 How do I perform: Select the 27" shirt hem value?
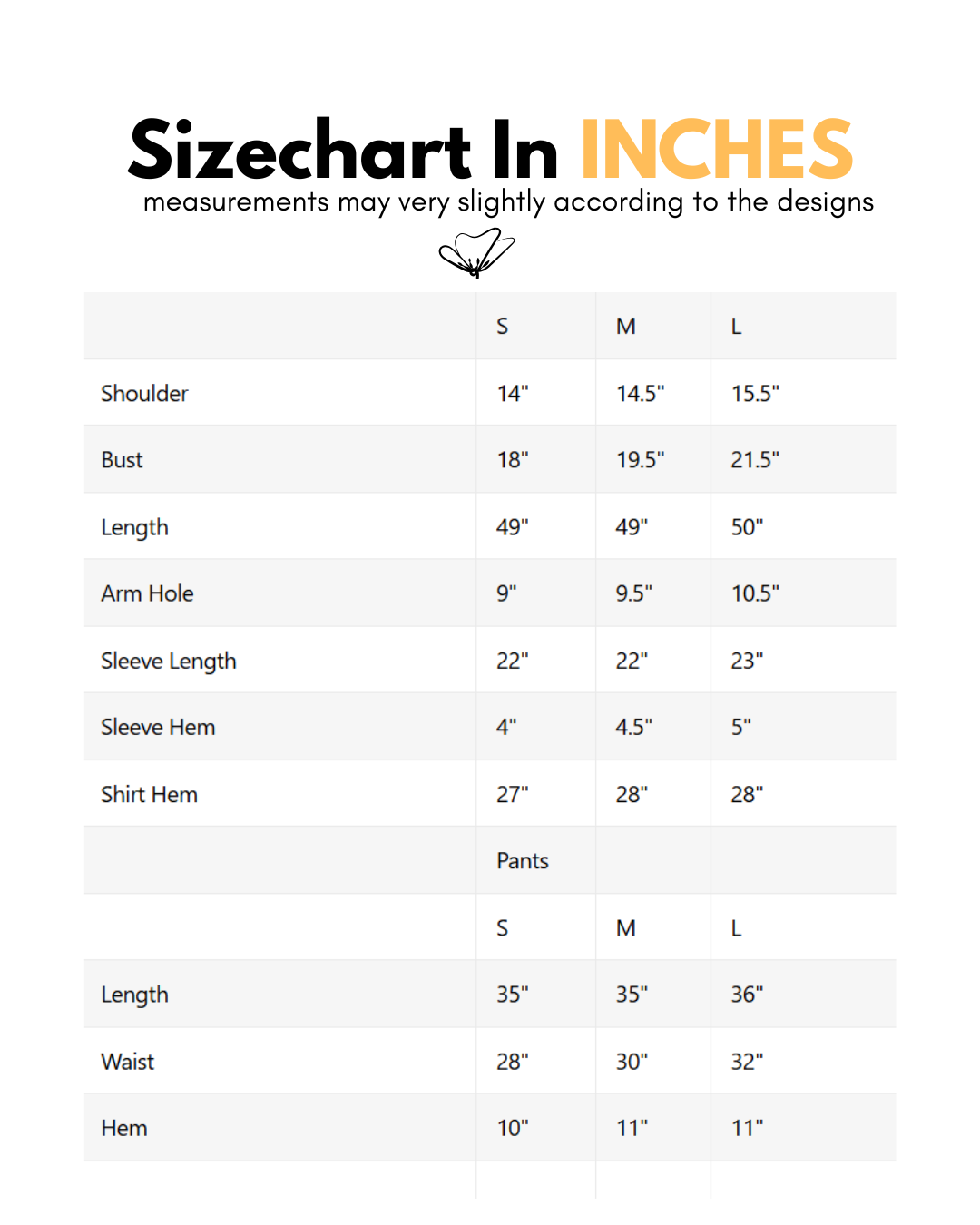[513, 795]
